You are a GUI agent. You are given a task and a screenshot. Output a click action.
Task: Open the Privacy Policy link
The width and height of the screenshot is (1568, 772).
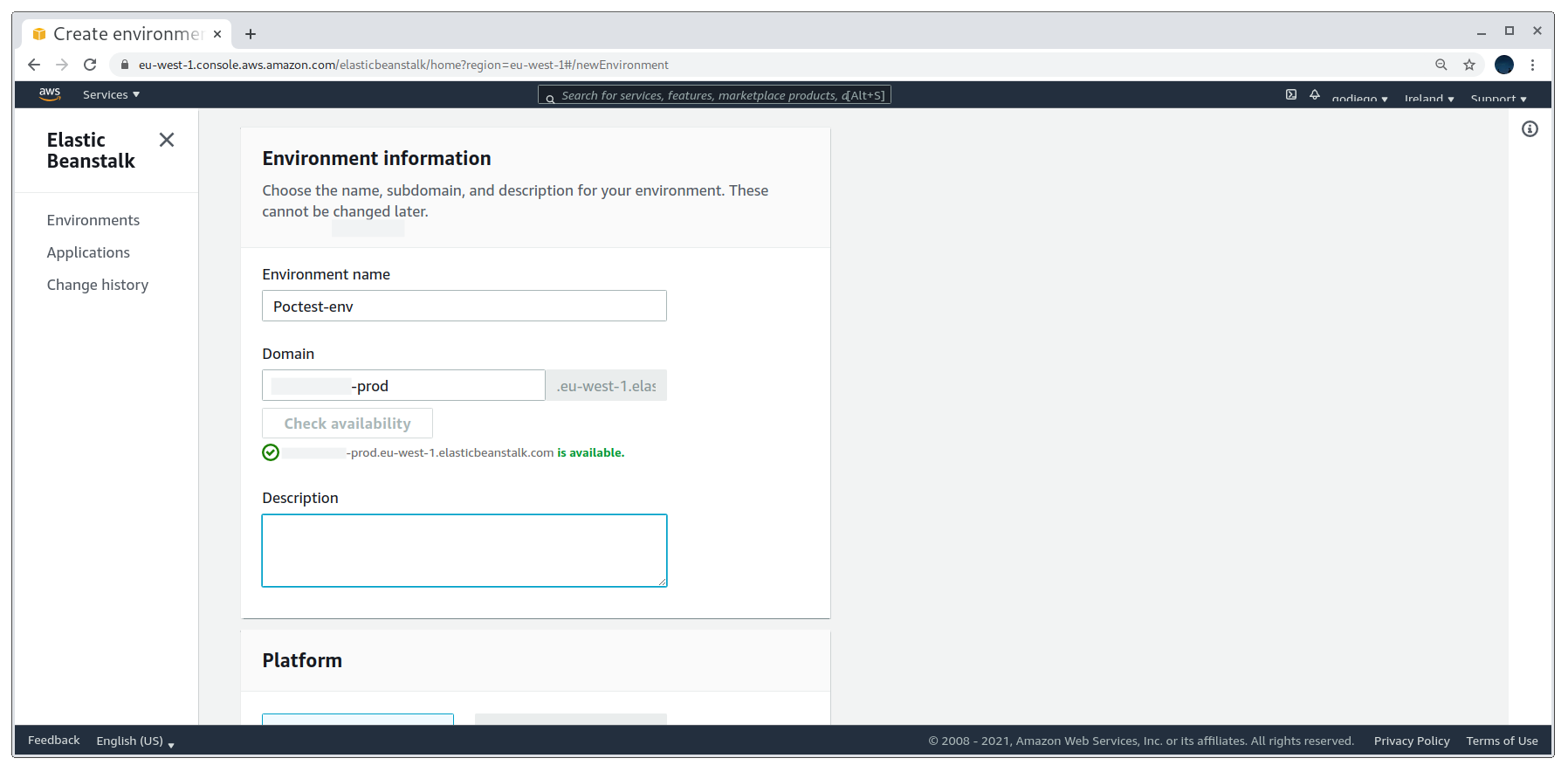click(x=1412, y=741)
